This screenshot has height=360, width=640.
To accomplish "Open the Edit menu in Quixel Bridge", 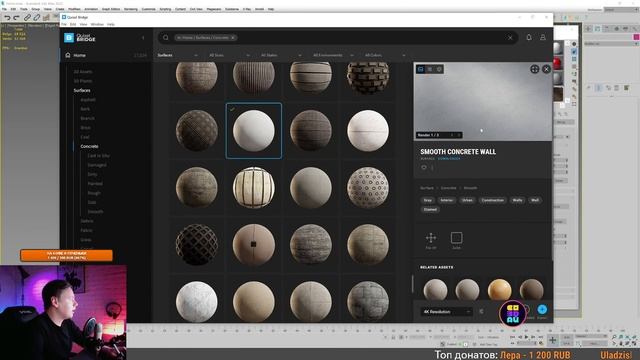I will coord(73,24).
